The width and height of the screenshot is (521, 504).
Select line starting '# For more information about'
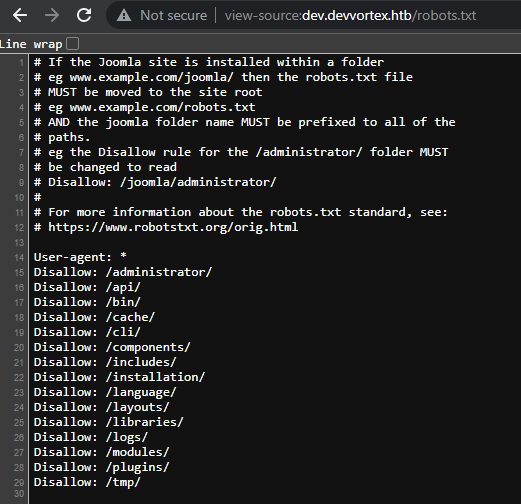coord(241,212)
